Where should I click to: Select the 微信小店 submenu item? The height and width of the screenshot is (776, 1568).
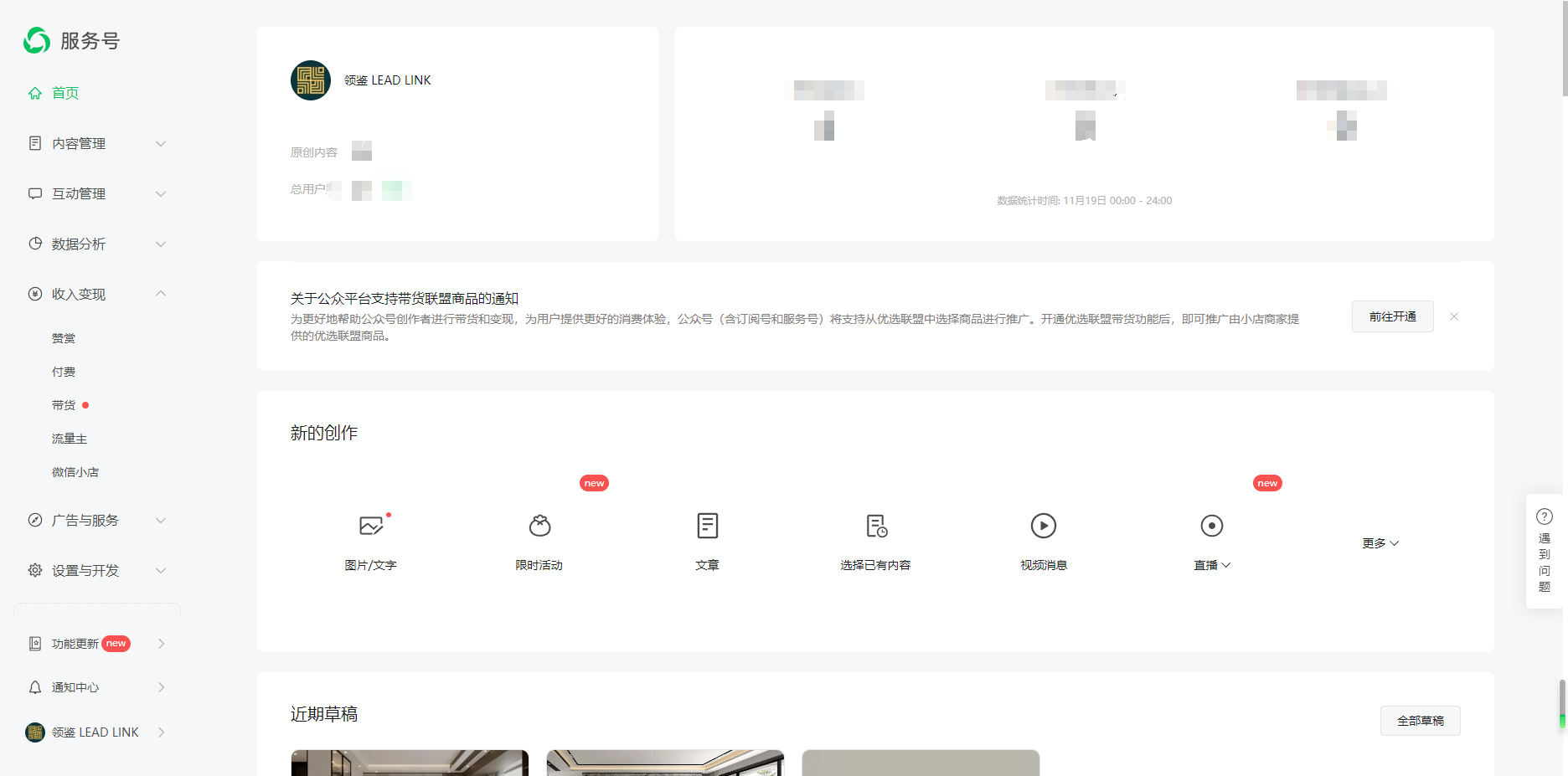[75, 472]
